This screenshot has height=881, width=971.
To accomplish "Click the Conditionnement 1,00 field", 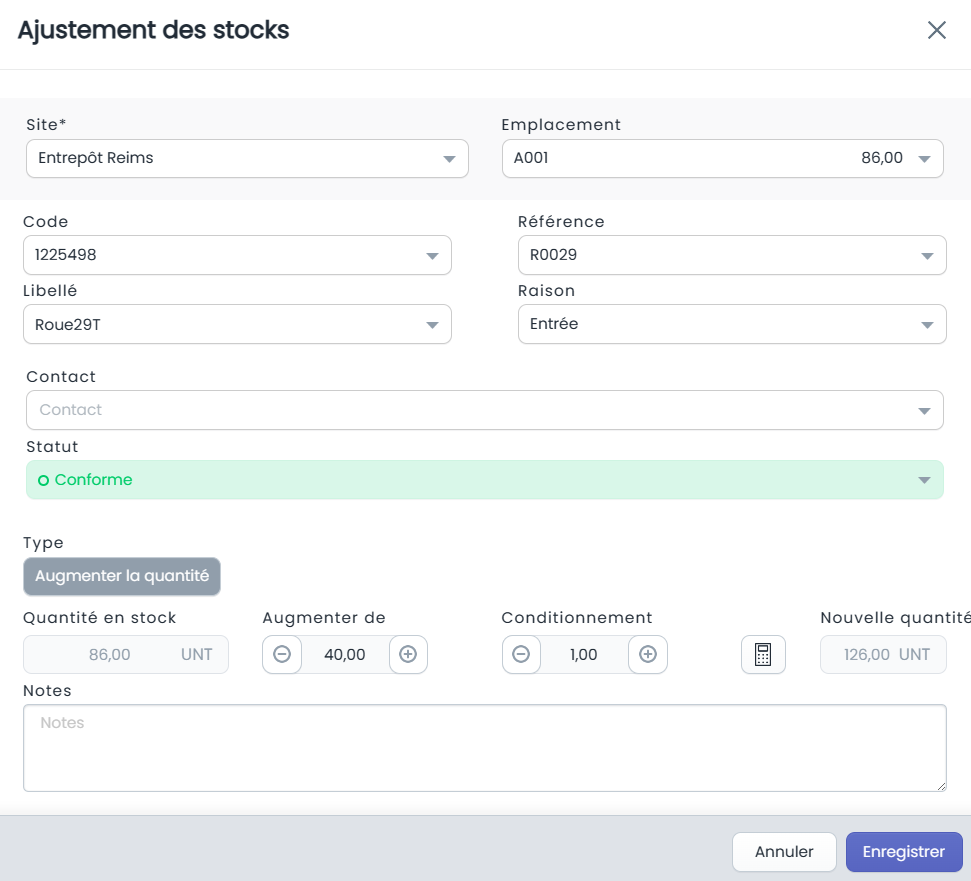I will pyautogui.click(x=584, y=654).
